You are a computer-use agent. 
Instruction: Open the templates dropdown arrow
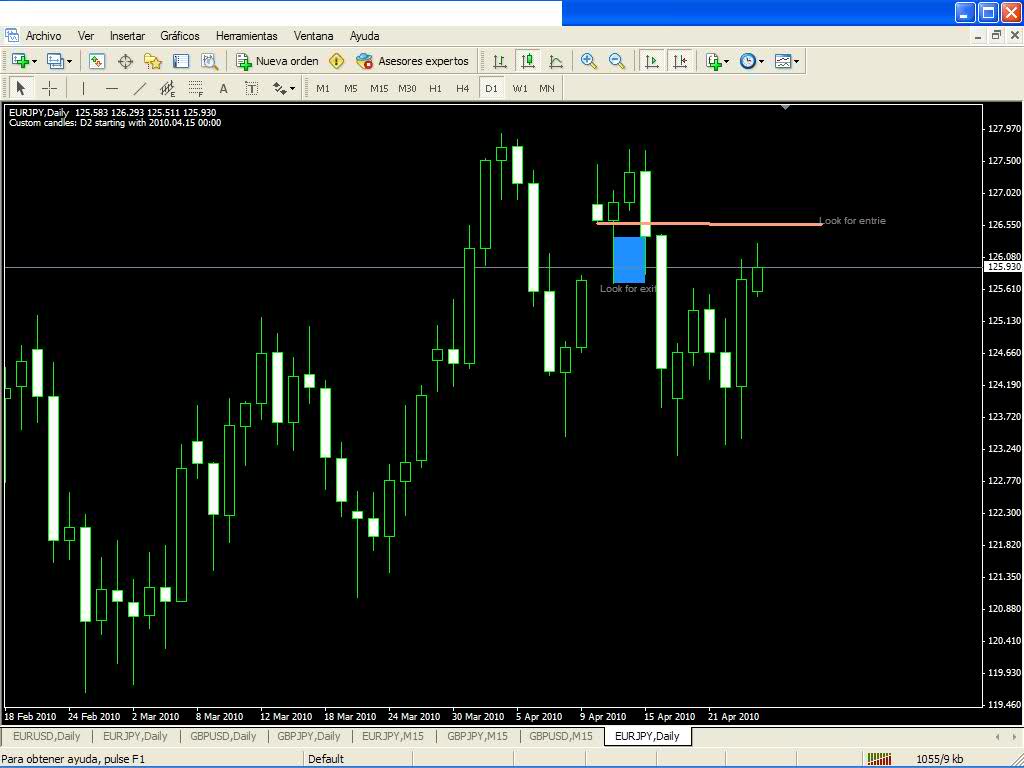796,62
